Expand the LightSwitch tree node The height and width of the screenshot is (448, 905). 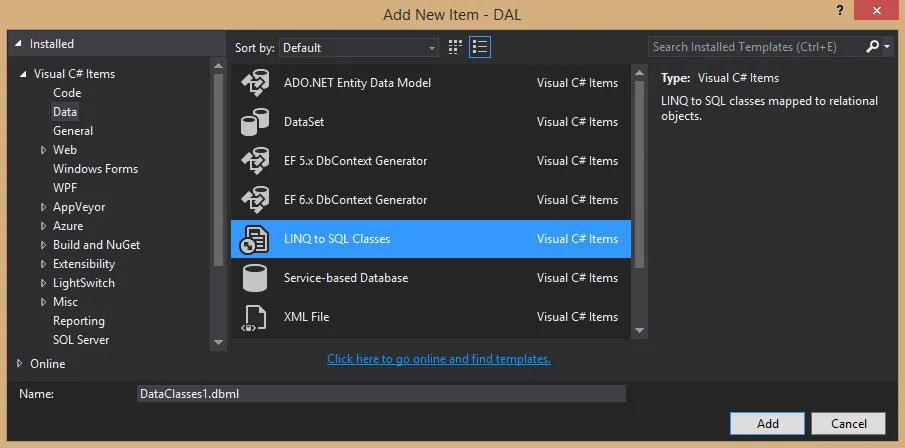pyautogui.click(x=43, y=283)
